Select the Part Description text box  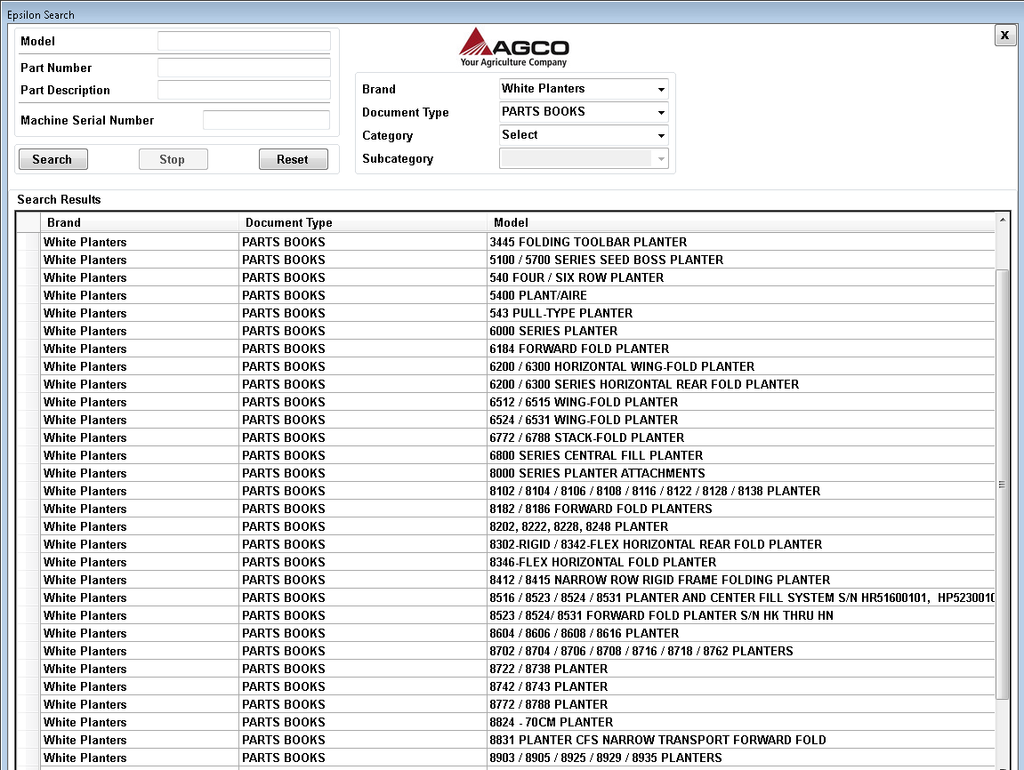[243, 90]
